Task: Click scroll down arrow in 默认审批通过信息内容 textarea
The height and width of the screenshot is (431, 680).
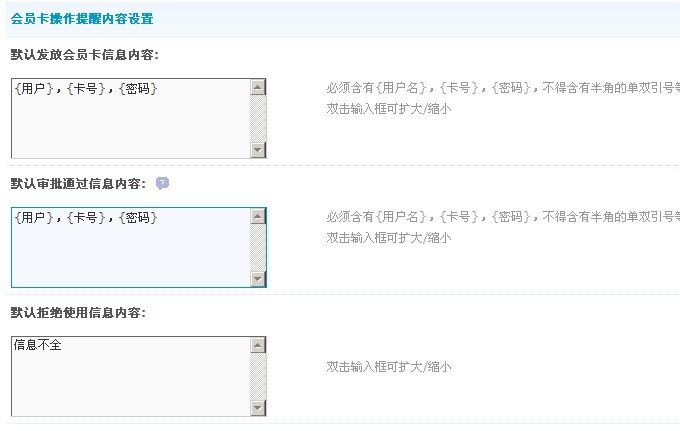Action: [258, 279]
